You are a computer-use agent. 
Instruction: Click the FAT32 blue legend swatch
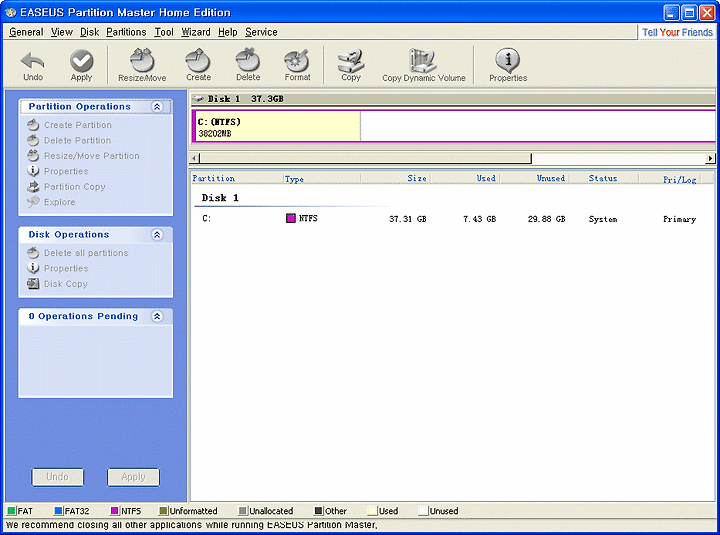58,511
